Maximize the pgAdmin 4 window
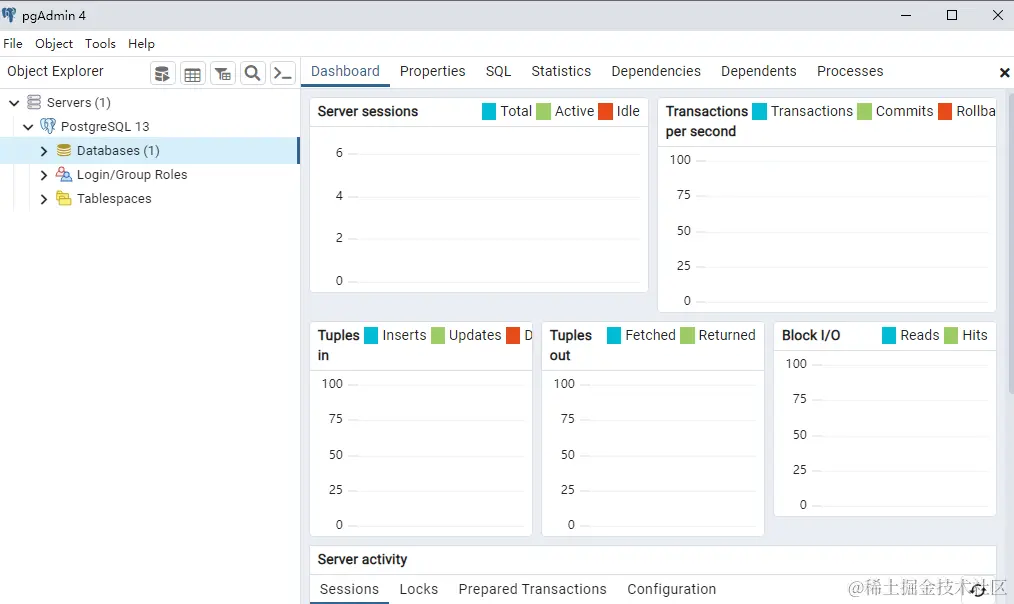Viewport: 1014px width, 604px height. click(x=952, y=15)
